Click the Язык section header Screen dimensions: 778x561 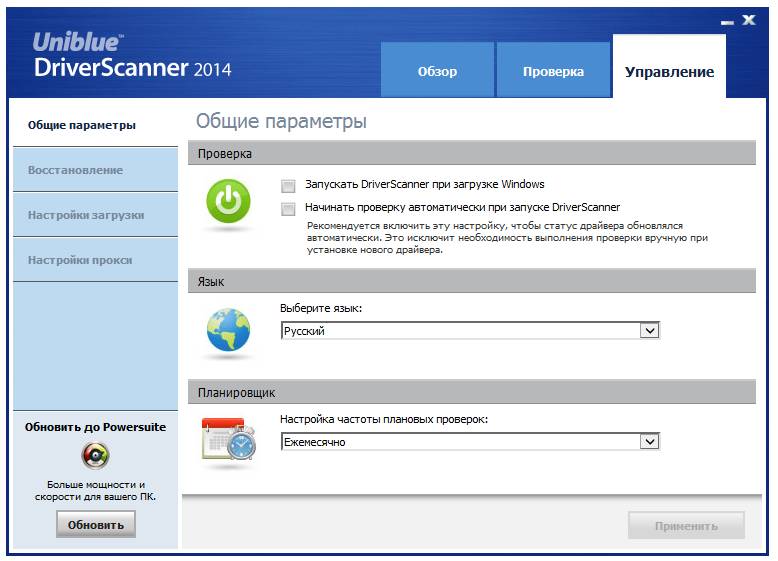tap(472, 281)
